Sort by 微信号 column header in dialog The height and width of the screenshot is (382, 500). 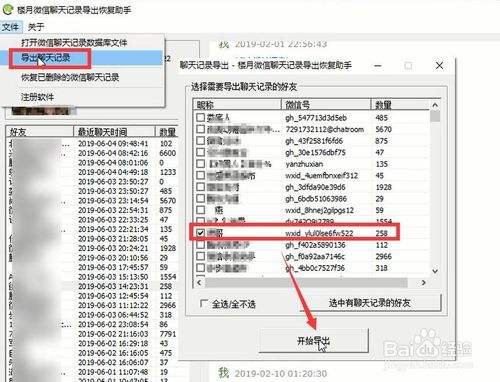point(326,105)
